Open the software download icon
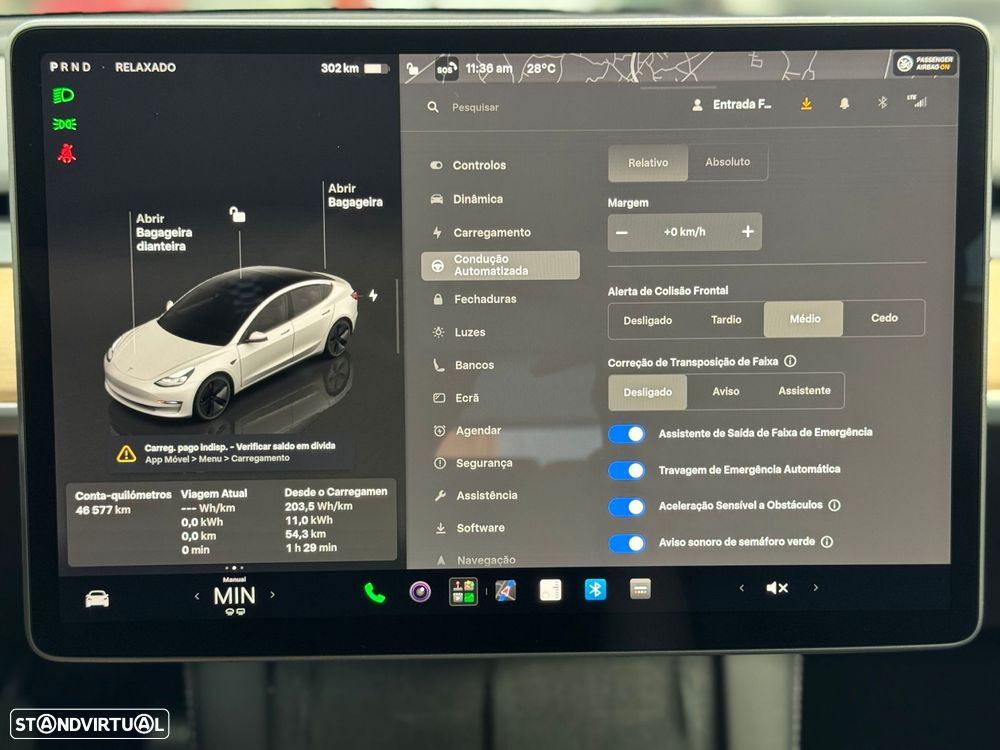Screen dimensions: 1000x750 tap(806, 103)
